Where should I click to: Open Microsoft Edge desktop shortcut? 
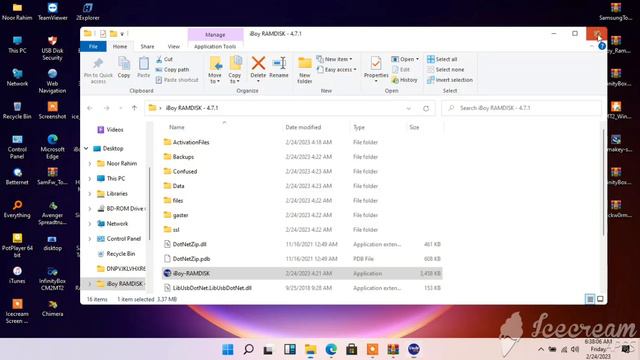click(x=52, y=146)
